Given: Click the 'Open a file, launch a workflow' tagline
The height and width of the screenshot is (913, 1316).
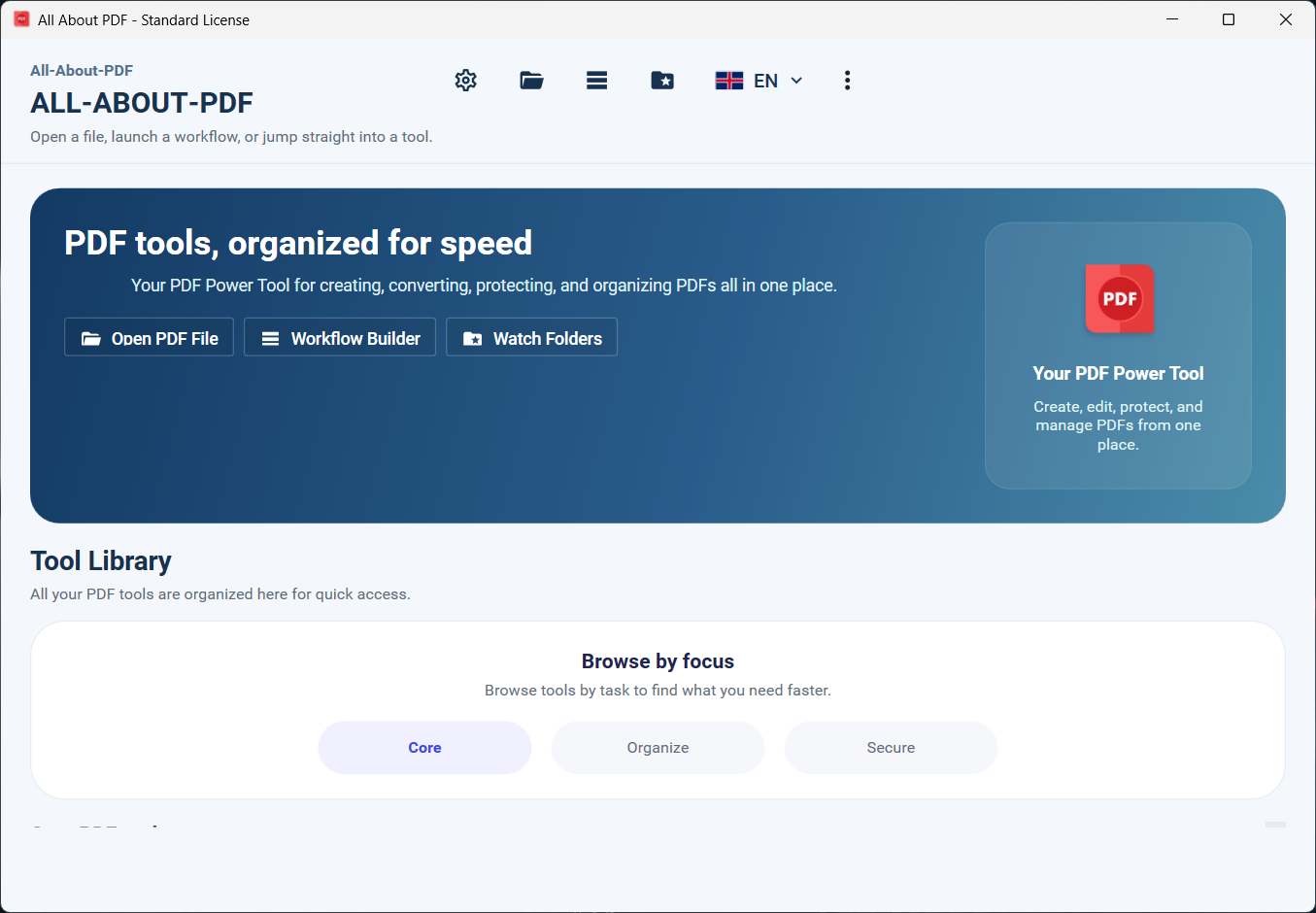Looking at the screenshot, I should [231, 137].
